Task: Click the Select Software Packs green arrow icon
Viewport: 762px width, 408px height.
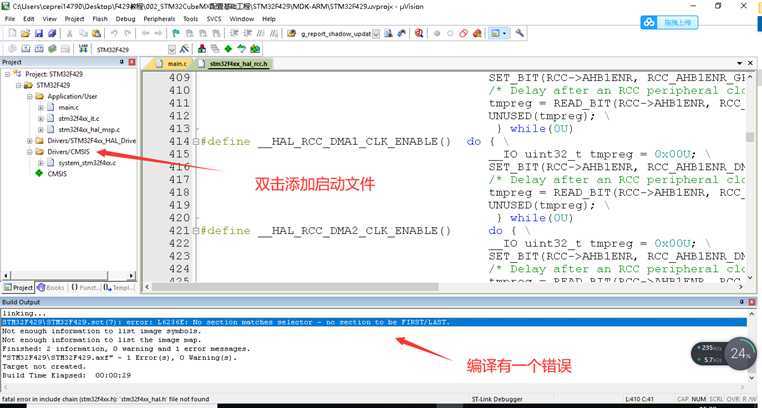Action: click(x=241, y=49)
